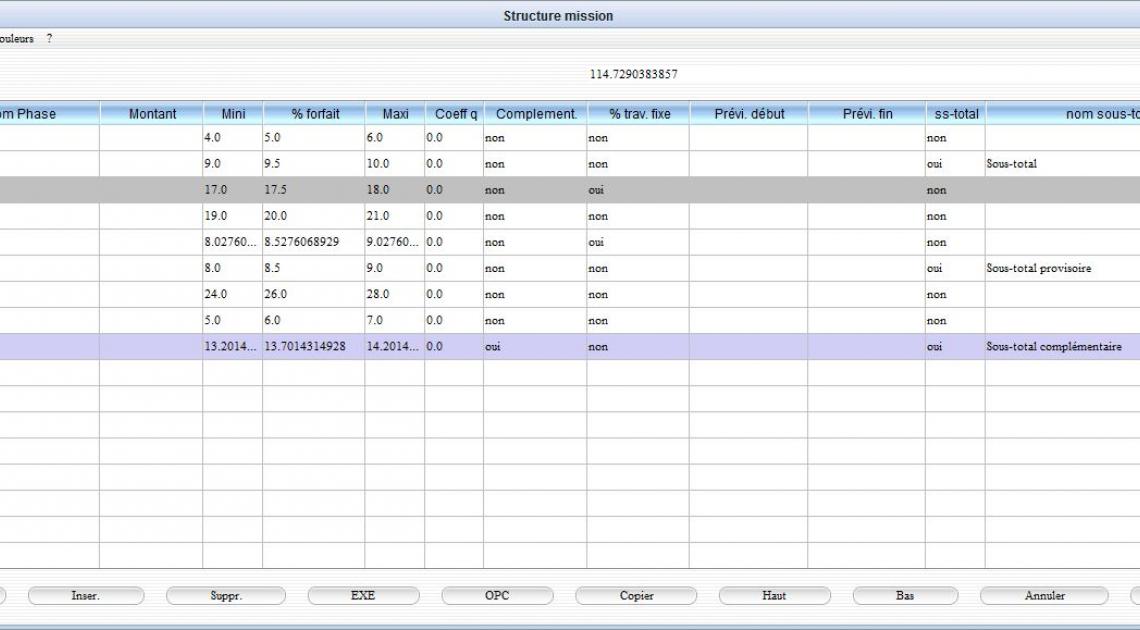Viewport: 1140px width, 630px height.
Task: Click the Copier button
Action: 636,596
